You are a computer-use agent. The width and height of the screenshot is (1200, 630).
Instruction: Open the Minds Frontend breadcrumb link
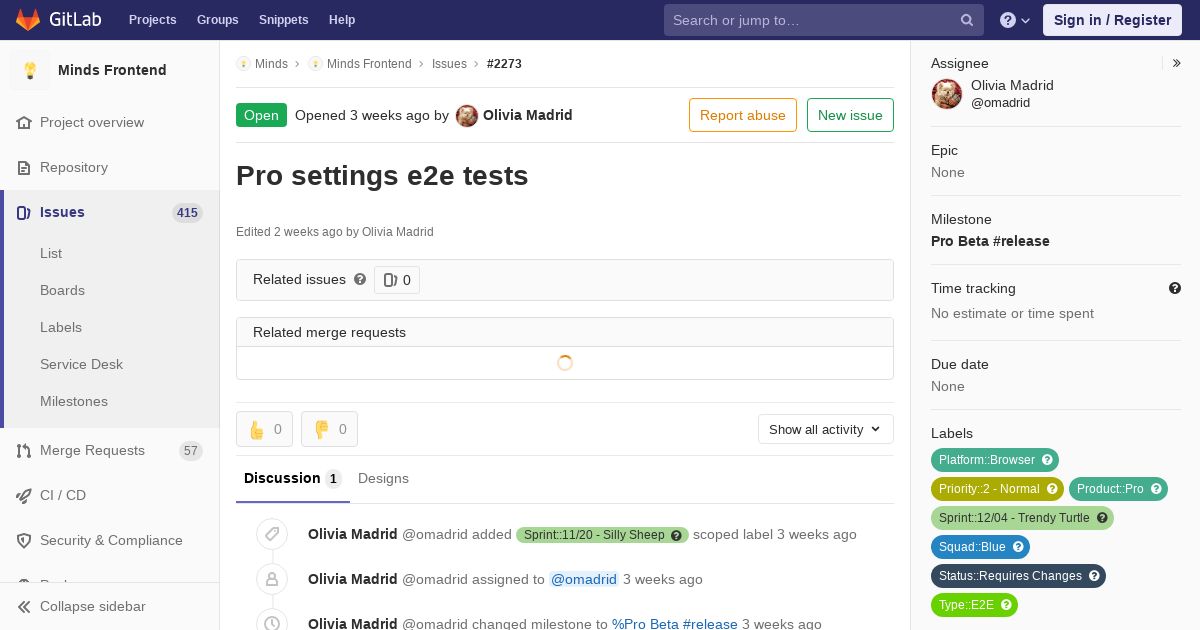pos(369,64)
